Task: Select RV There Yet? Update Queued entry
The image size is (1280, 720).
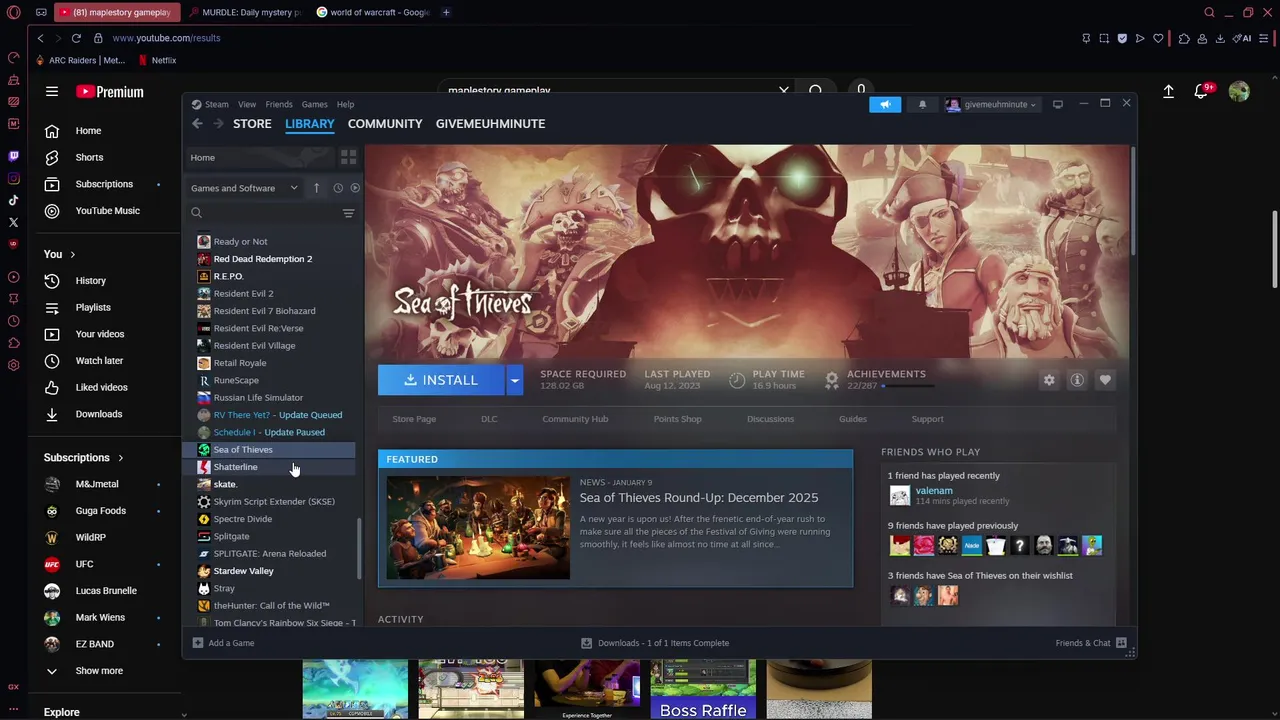Action: pos(277,415)
